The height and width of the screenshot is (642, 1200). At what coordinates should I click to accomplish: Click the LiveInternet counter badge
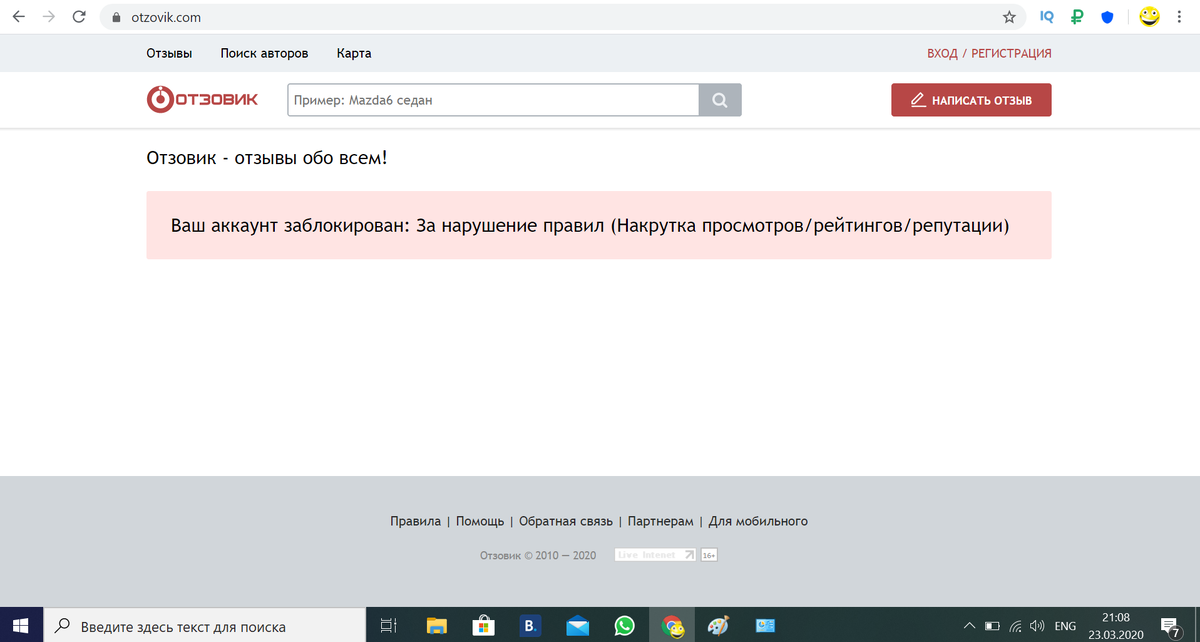655,554
